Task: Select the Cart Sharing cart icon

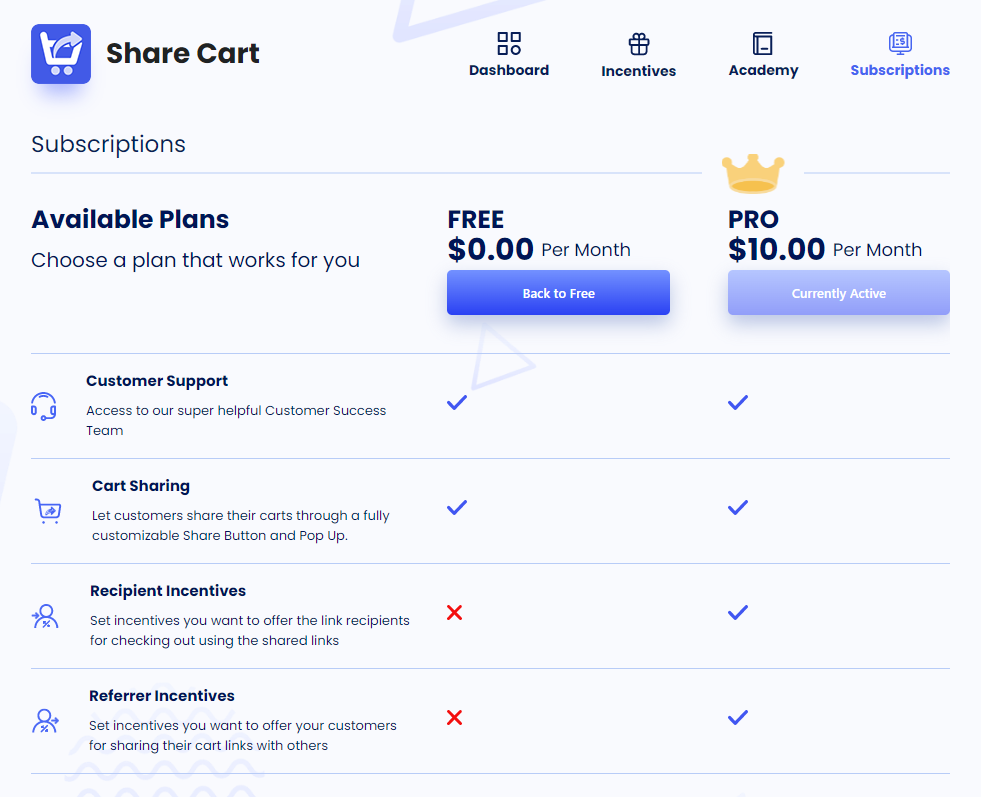Action: [45, 509]
